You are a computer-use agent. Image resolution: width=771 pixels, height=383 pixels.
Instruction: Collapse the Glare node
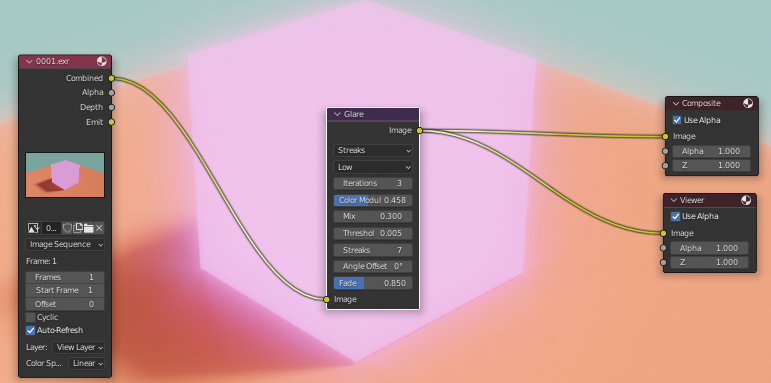click(337, 114)
